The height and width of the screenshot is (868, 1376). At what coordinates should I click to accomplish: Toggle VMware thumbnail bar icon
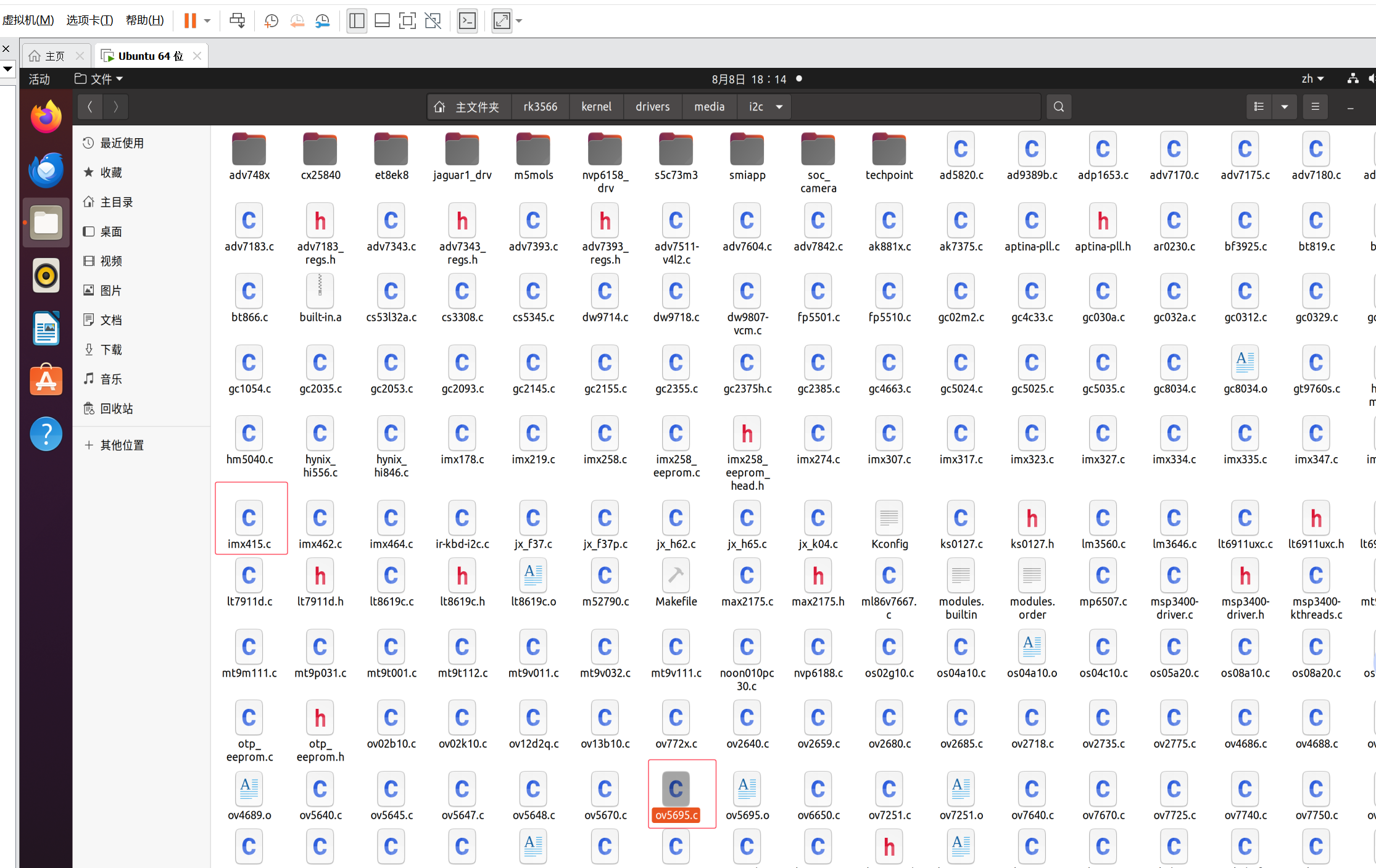(x=382, y=21)
